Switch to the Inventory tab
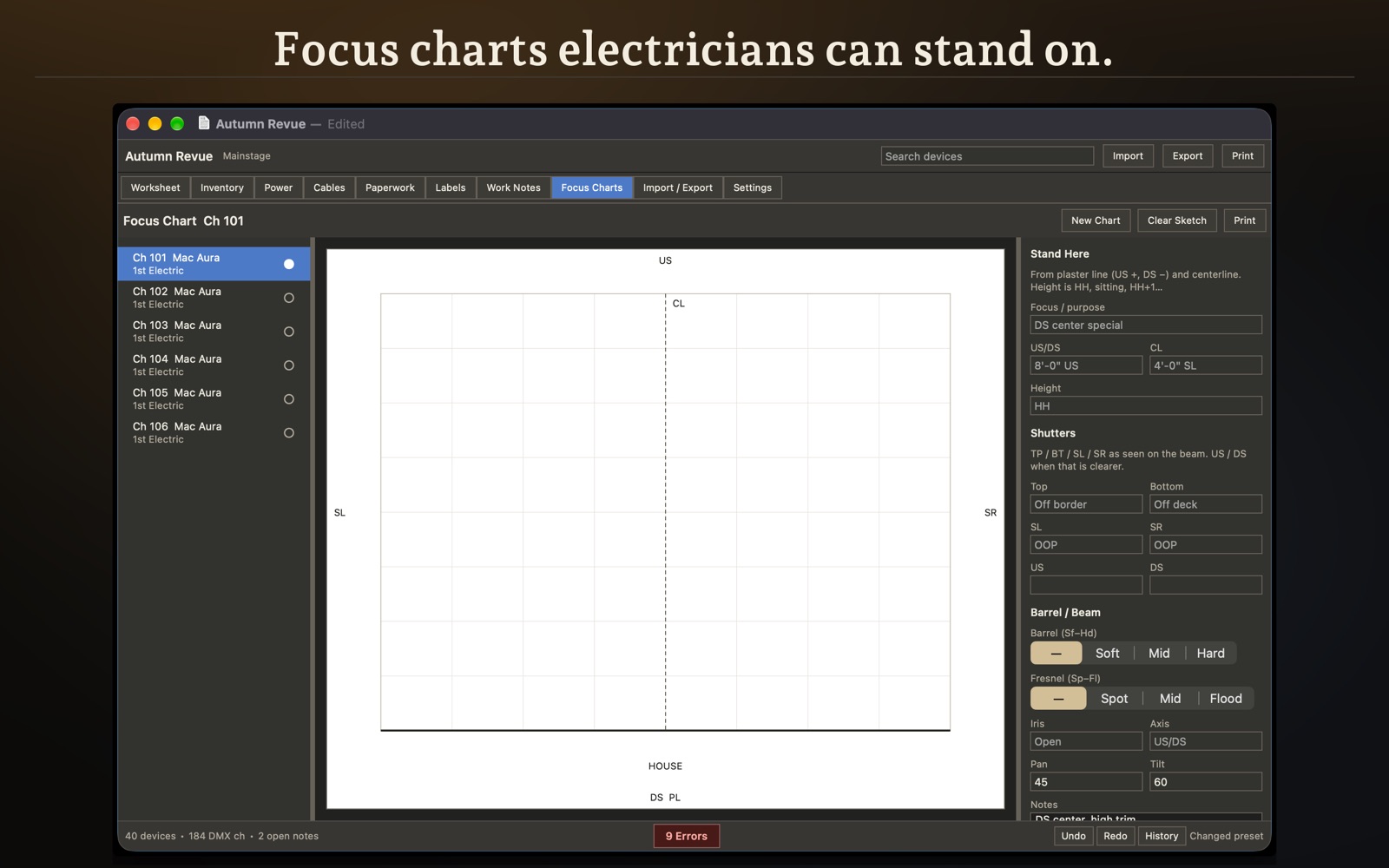This screenshot has width=1389, height=868. click(x=222, y=187)
